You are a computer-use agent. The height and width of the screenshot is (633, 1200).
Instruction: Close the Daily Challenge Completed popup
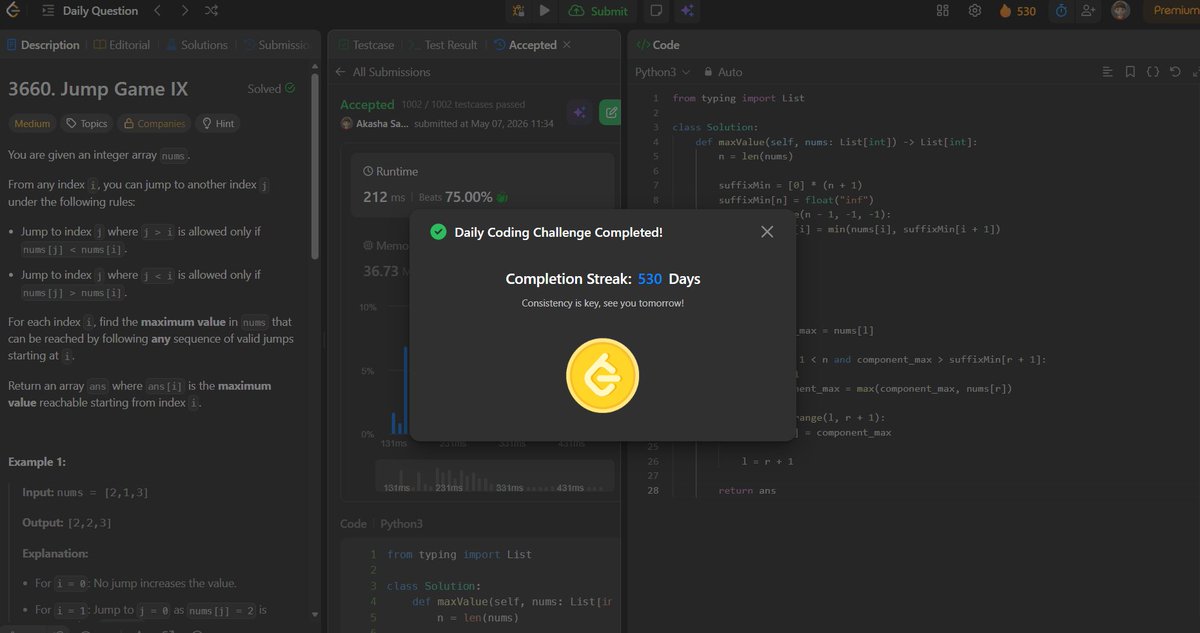pyautogui.click(x=767, y=232)
